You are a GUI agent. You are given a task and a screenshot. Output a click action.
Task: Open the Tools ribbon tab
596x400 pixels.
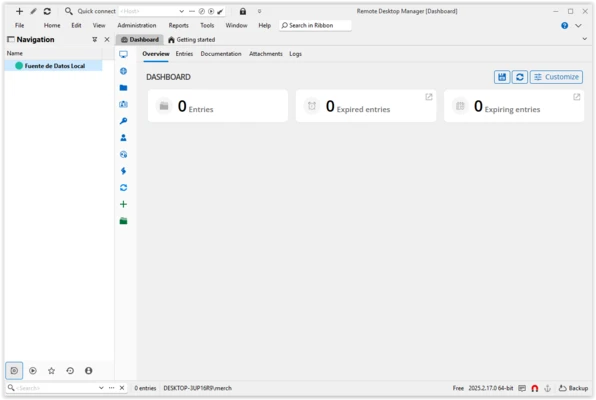207,25
